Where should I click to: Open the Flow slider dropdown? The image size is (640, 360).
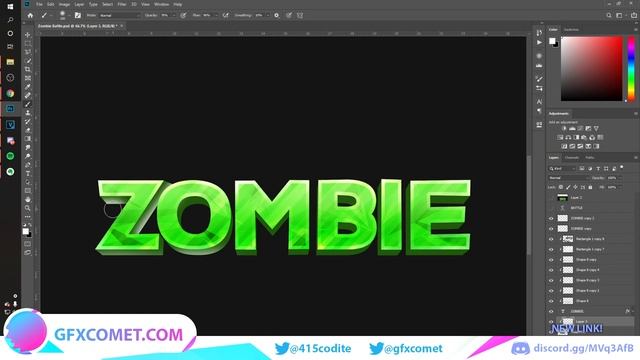click(x=216, y=16)
